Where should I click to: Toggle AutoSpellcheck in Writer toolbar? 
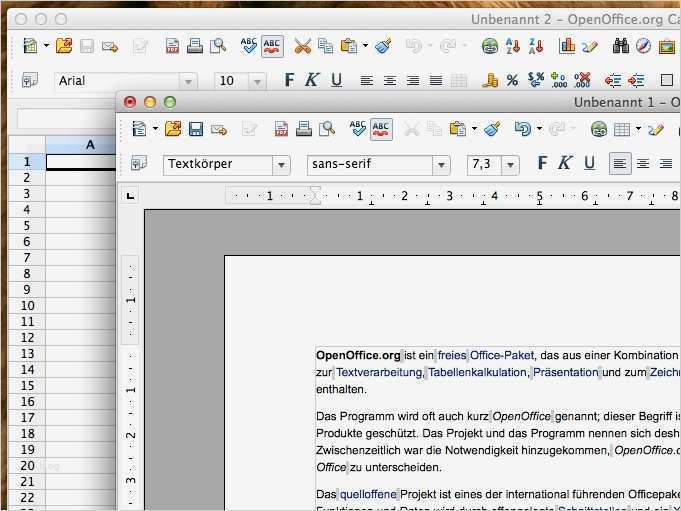tap(381, 129)
